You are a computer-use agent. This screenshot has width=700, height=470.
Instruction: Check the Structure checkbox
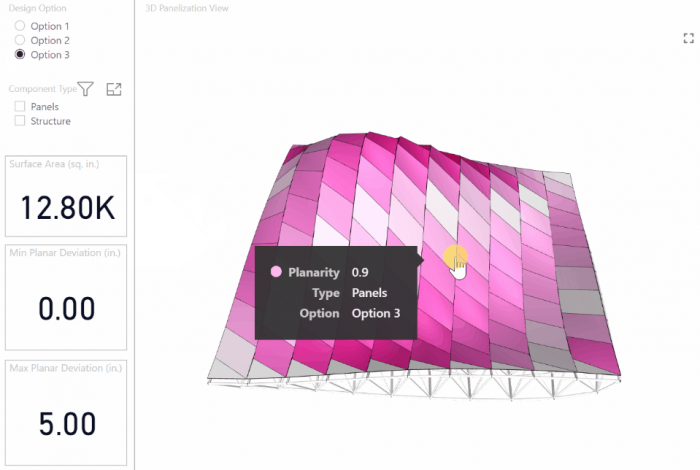click(20, 121)
